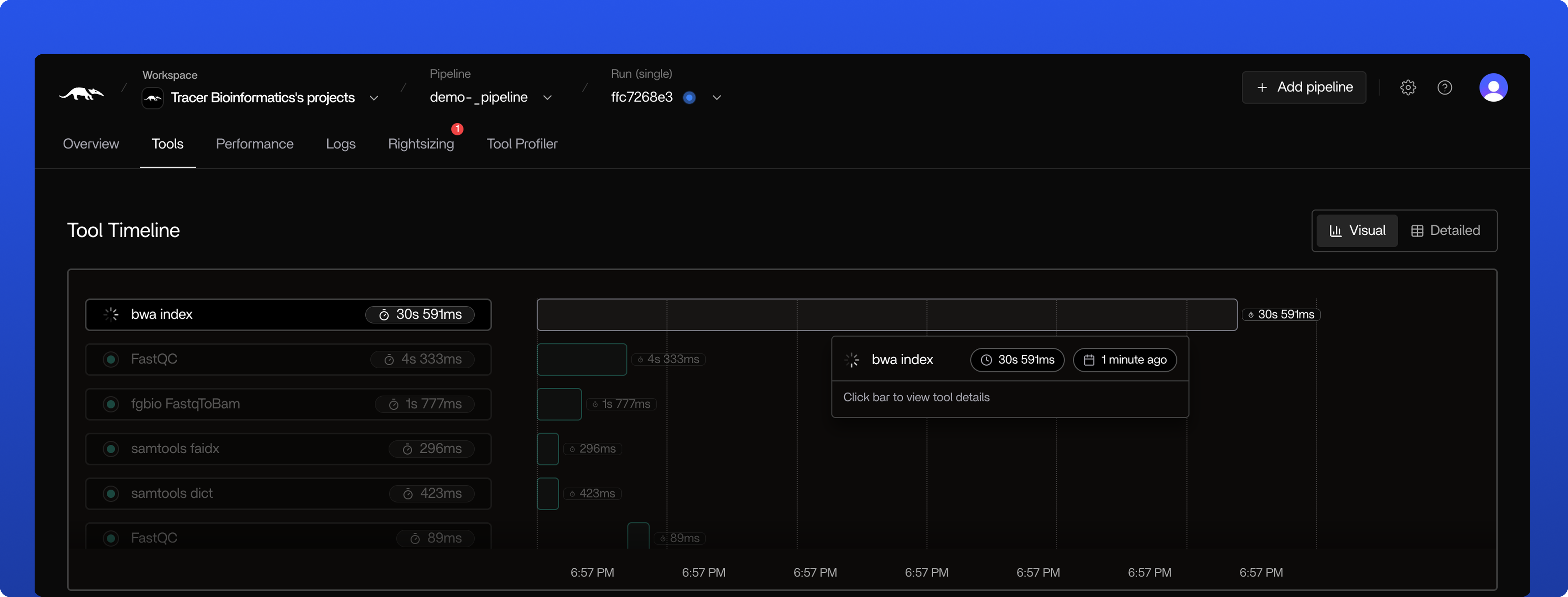Expand the Workspace projects dropdown

[x=374, y=98]
